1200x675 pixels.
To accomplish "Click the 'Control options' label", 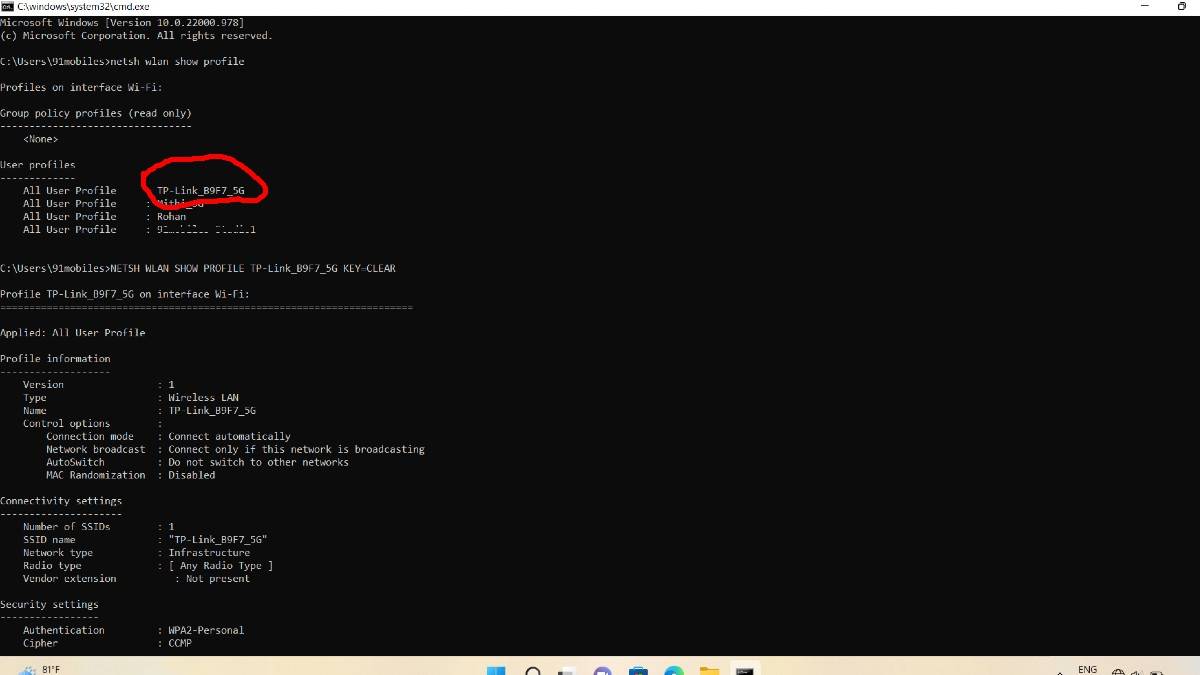I will point(67,424).
